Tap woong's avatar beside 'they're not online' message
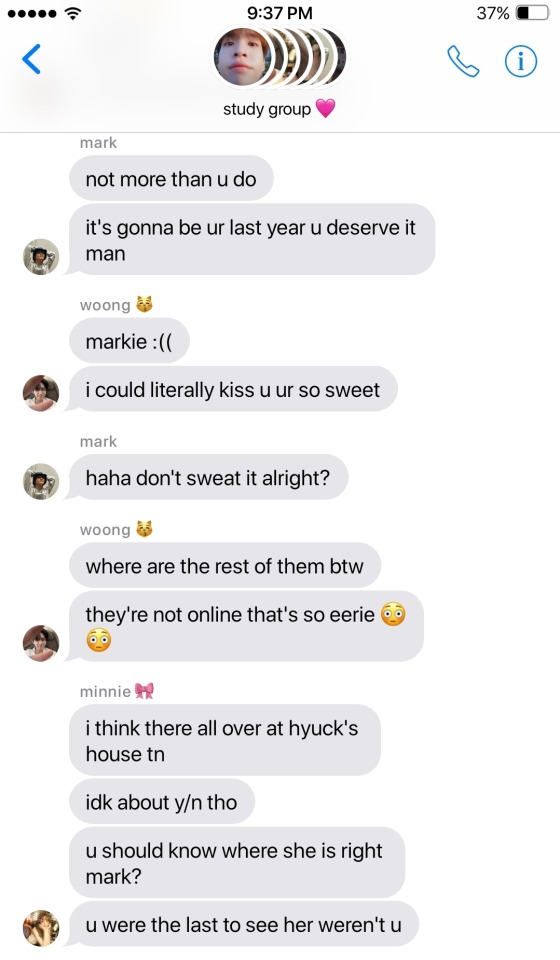 click(41, 643)
